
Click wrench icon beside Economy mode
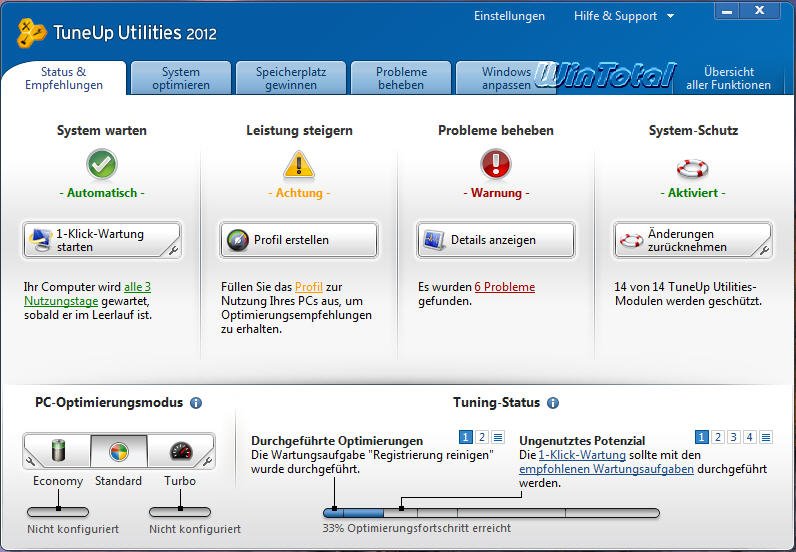pyautogui.click(x=30, y=461)
